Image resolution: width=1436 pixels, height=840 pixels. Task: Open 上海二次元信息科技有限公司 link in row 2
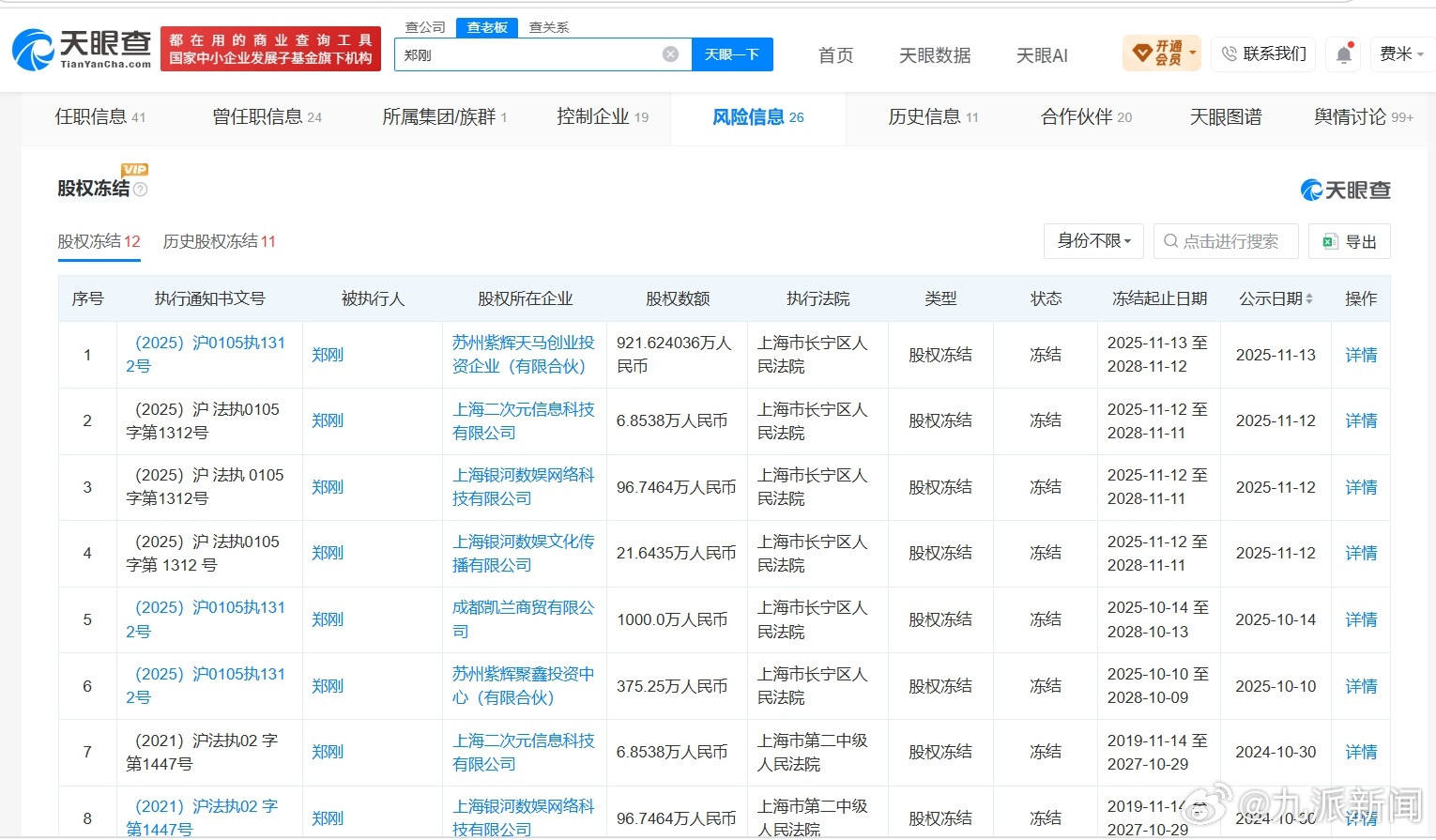tap(524, 421)
